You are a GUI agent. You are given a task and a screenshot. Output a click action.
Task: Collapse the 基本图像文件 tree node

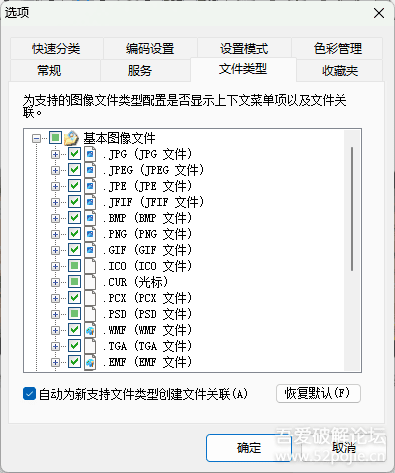36,138
